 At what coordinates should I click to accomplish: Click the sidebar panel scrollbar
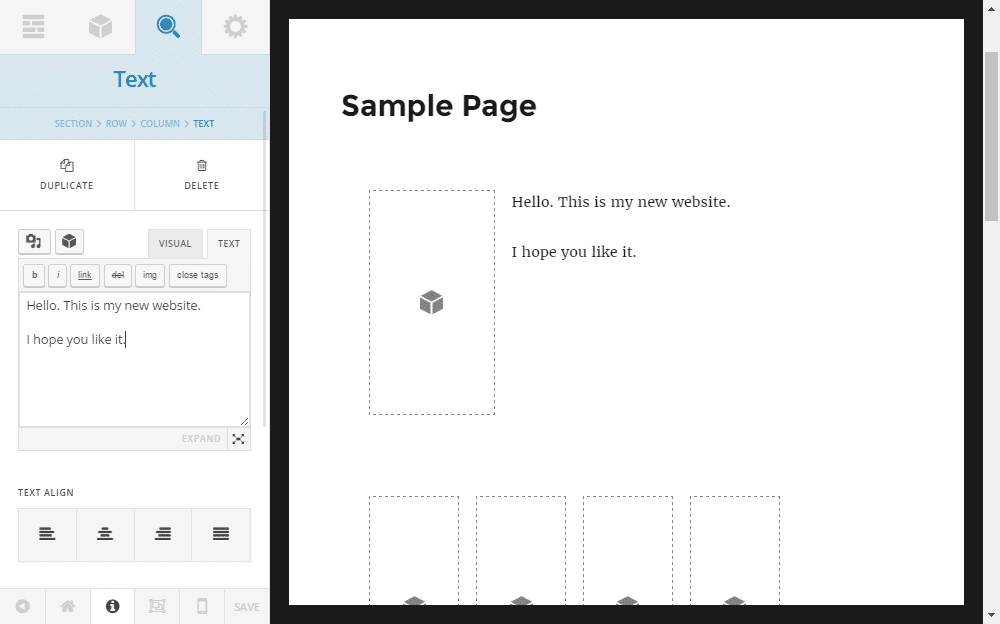(265, 268)
